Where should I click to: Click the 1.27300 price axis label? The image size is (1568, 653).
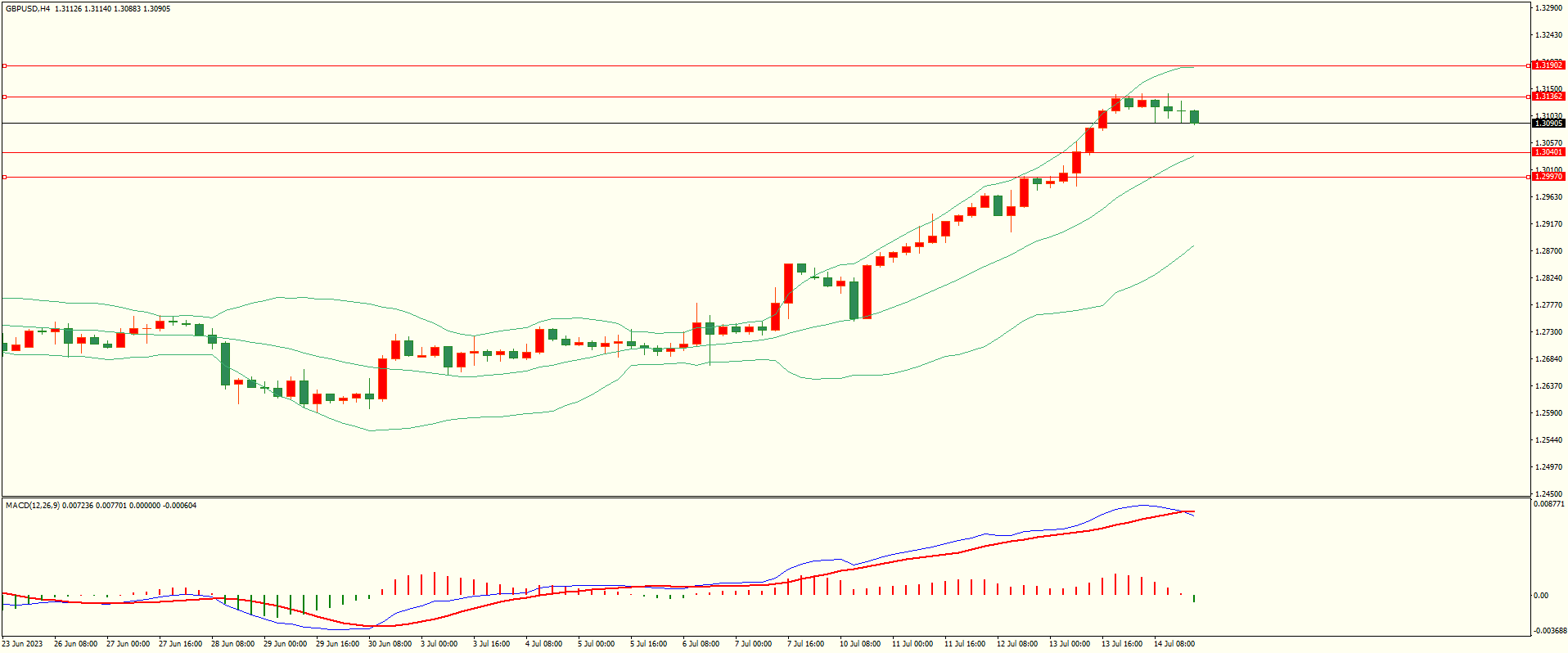(1548, 332)
